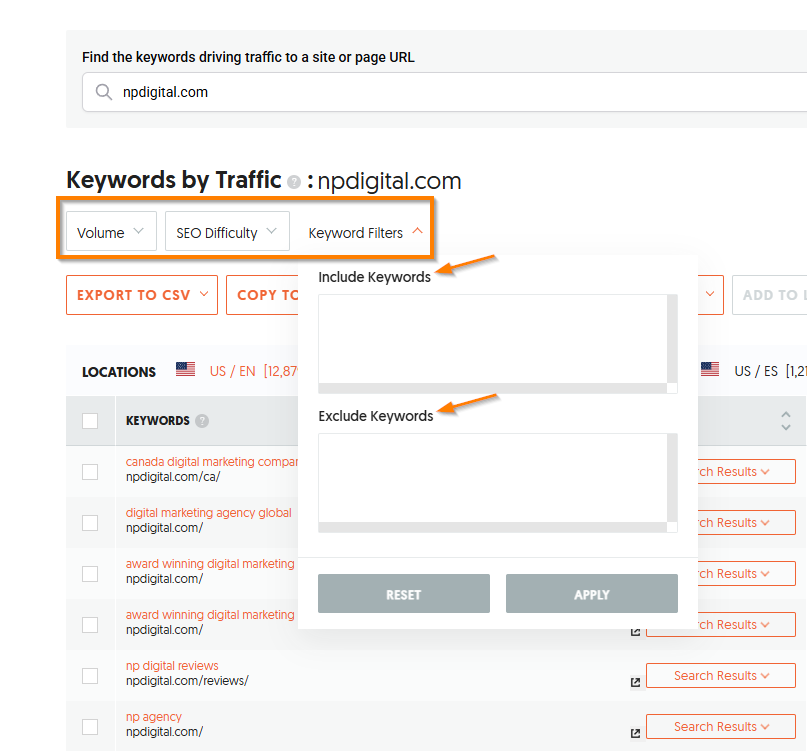Open digital marketing agency global keyword link
Viewport: 807px width, 751px height.
tap(208, 513)
